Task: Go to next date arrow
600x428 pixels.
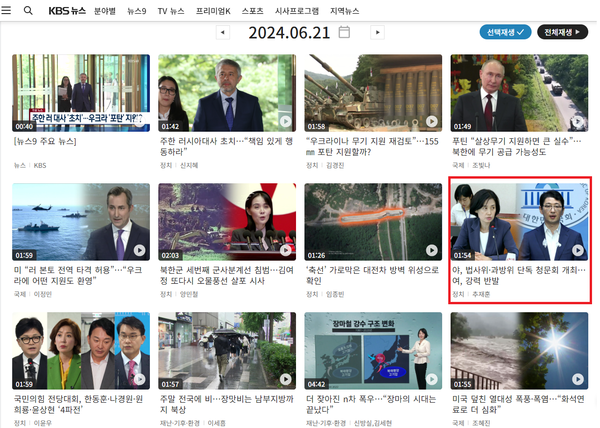Action: coord(377,33)
